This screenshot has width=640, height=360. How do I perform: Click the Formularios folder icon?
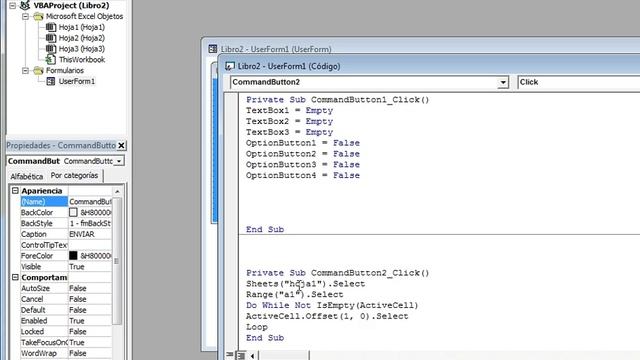tap(38, 71)
